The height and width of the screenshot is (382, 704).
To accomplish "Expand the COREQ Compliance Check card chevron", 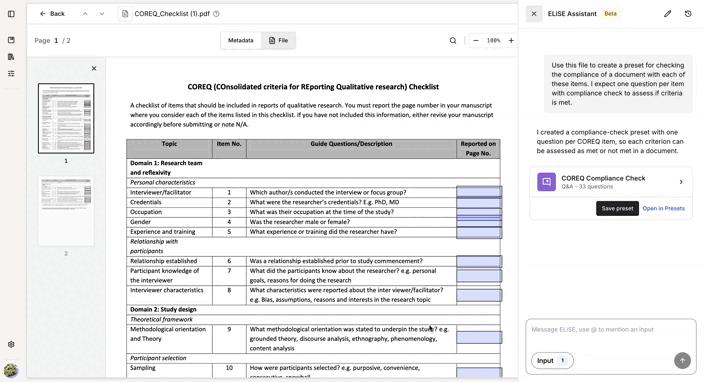I will (x=681, y=182).
